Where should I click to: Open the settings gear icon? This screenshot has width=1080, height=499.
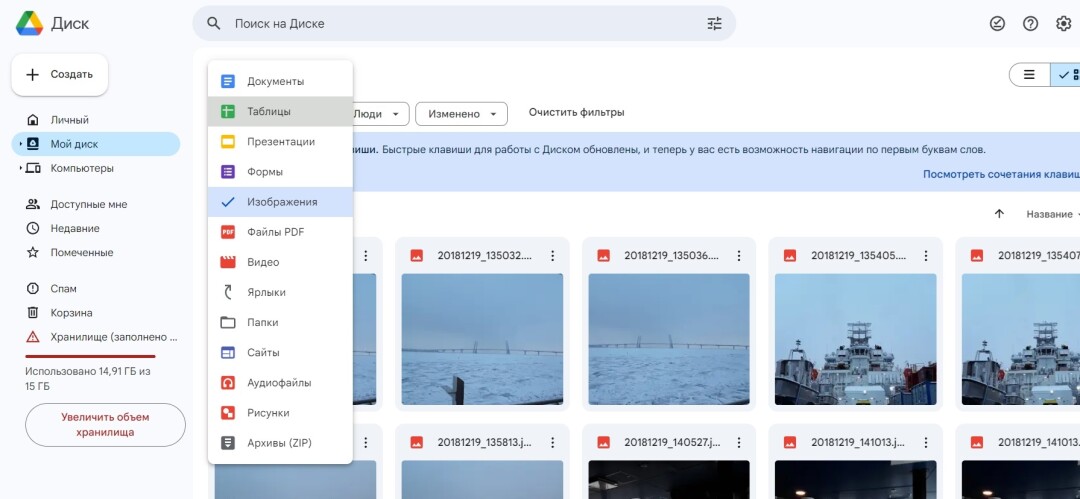pyautogui.click(x=1063, y=23)
